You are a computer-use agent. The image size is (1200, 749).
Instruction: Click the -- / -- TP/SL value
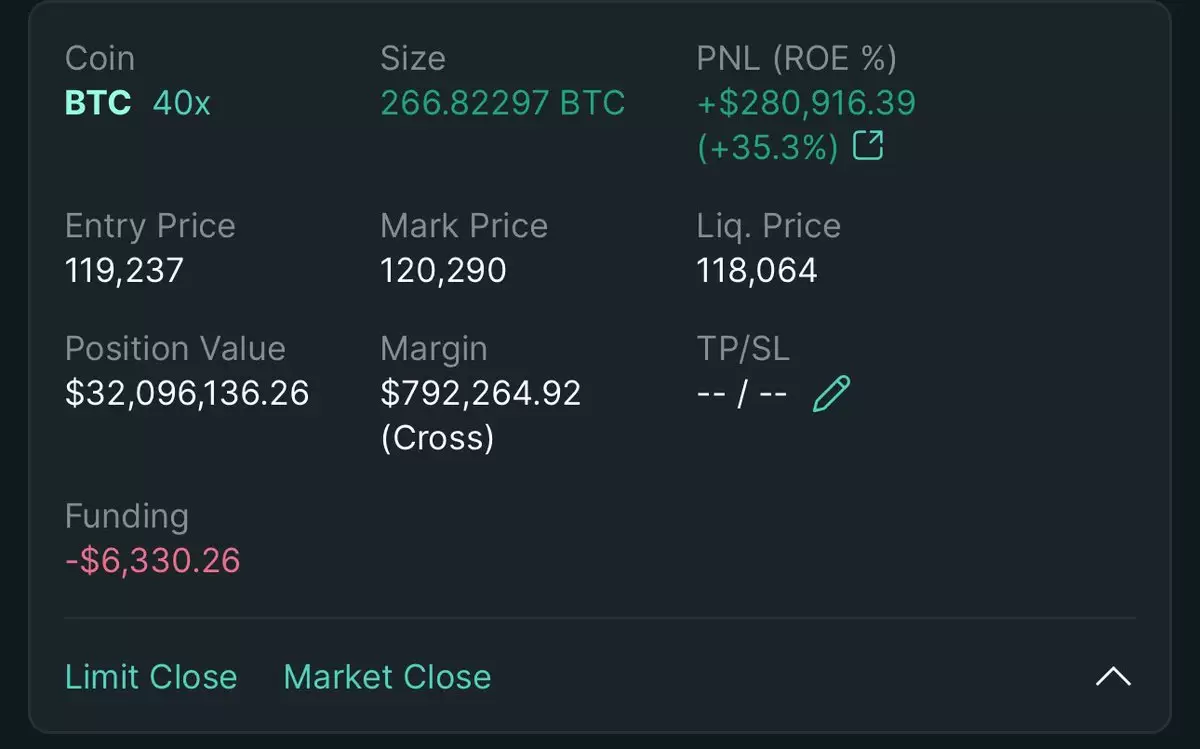[742, 394]
